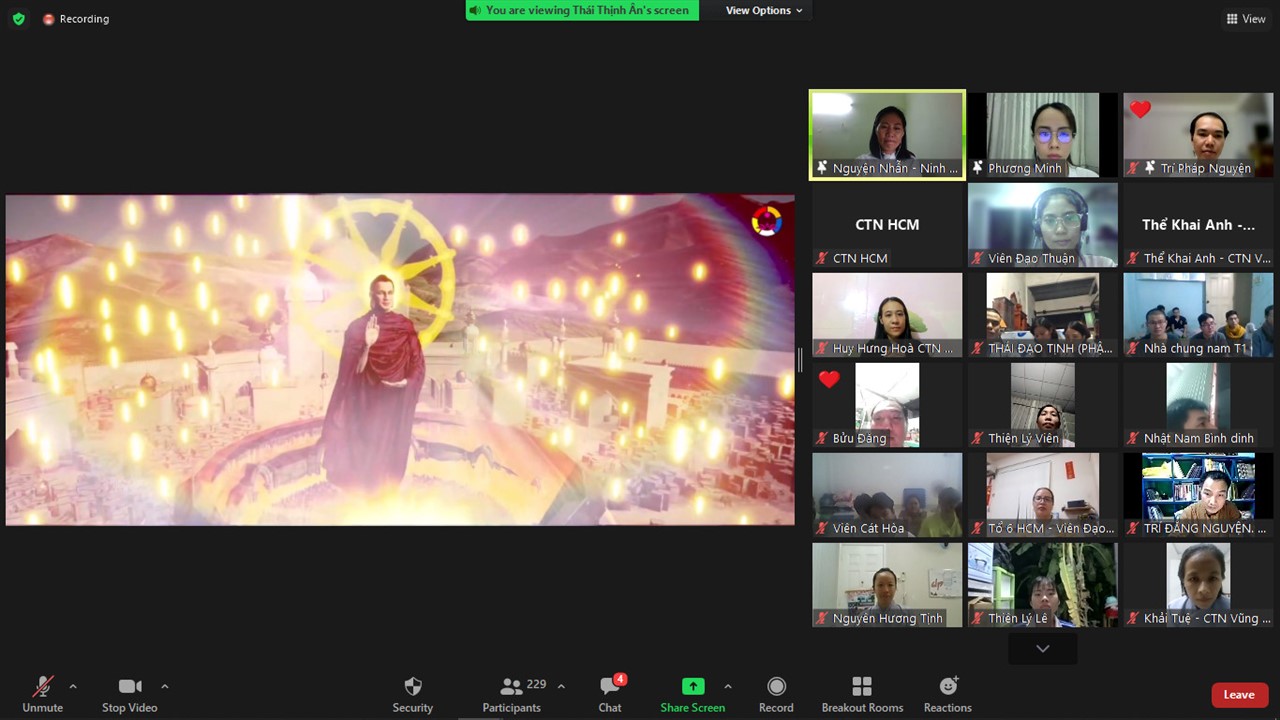Screen dimensions: 1280x720
Task: Change layout with the View button
Action: tap(1246, 19)
